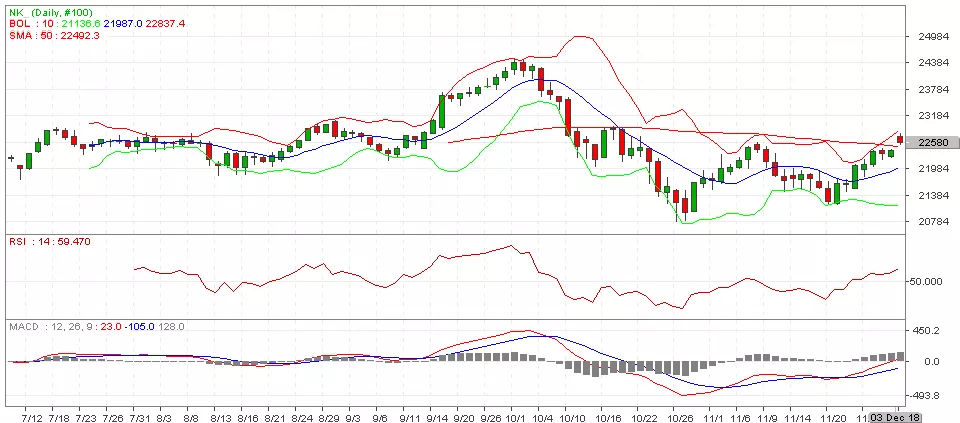Viewport: 960px width, 423px height.
Task: Click the 9/26 date label
Action: click(x=492, y=417)
